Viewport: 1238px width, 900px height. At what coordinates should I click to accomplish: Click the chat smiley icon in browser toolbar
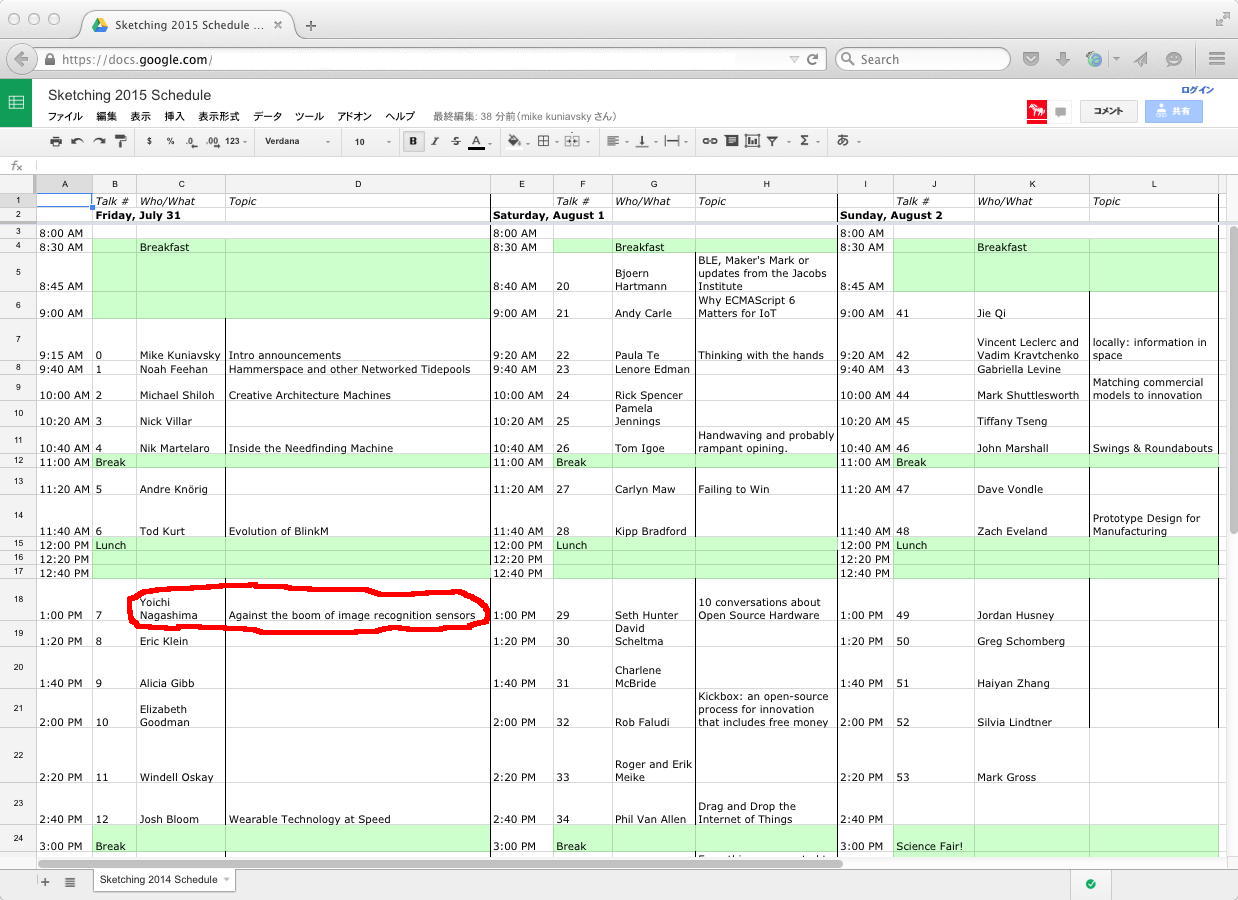point(1174,59)
